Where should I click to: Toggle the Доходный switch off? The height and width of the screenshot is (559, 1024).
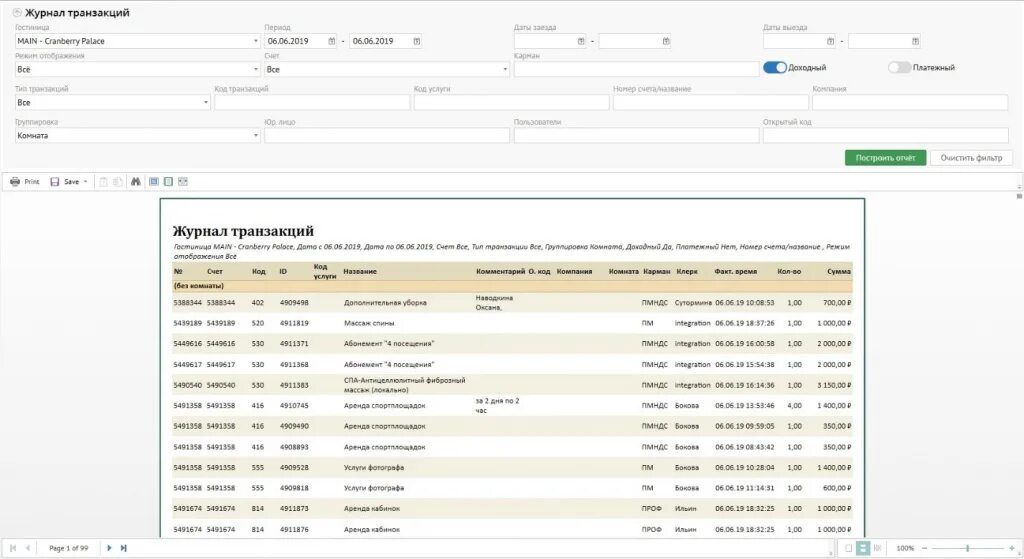click(775, 67)
